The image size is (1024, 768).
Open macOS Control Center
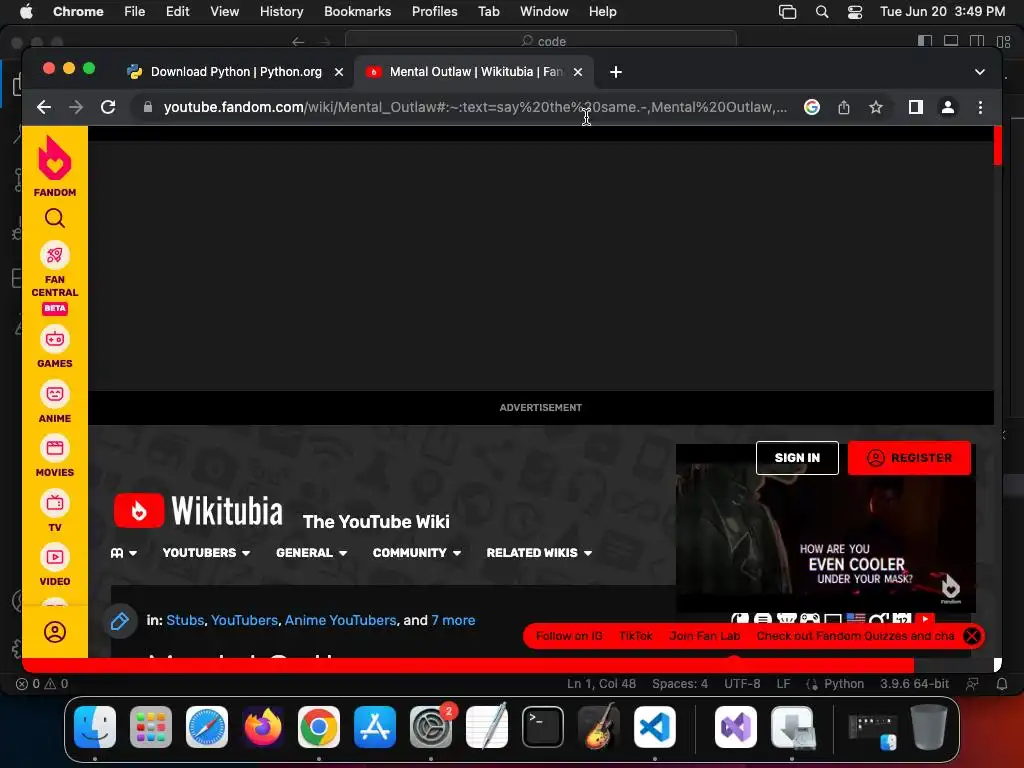click(x=855, y=12)
